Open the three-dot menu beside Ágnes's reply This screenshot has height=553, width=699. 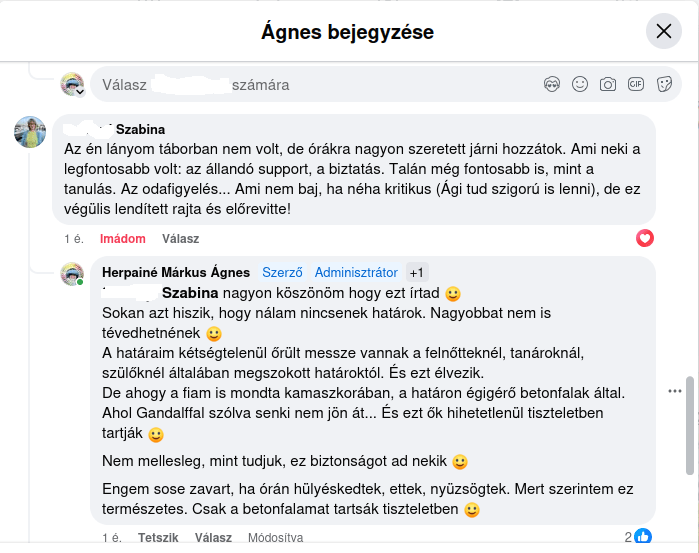pyautogui.click(x=674, y=391)
